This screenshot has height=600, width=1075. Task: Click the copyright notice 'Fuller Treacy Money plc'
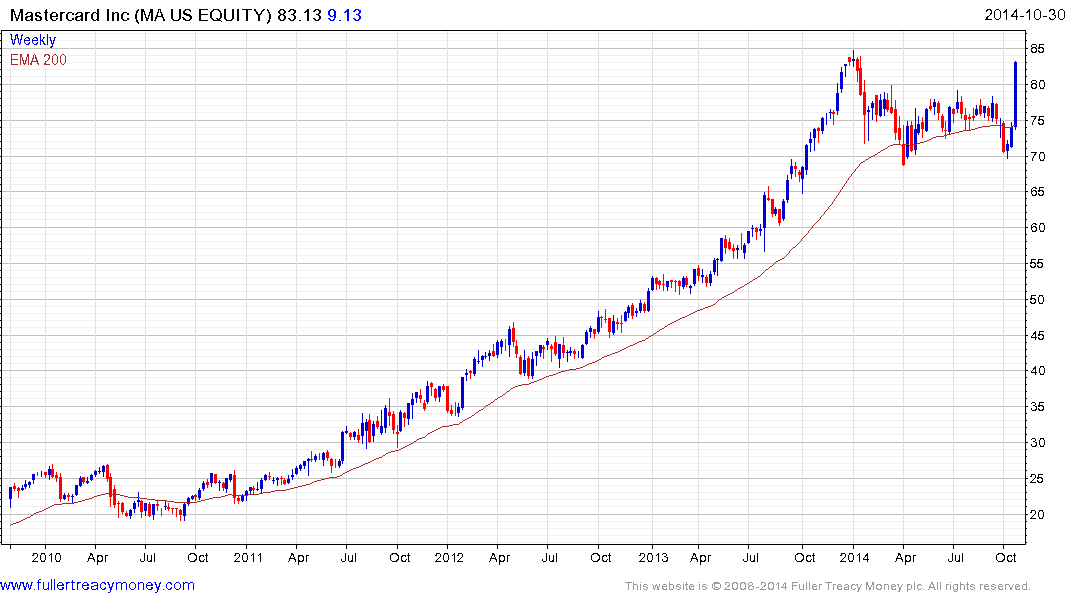[x=856, y=586]
